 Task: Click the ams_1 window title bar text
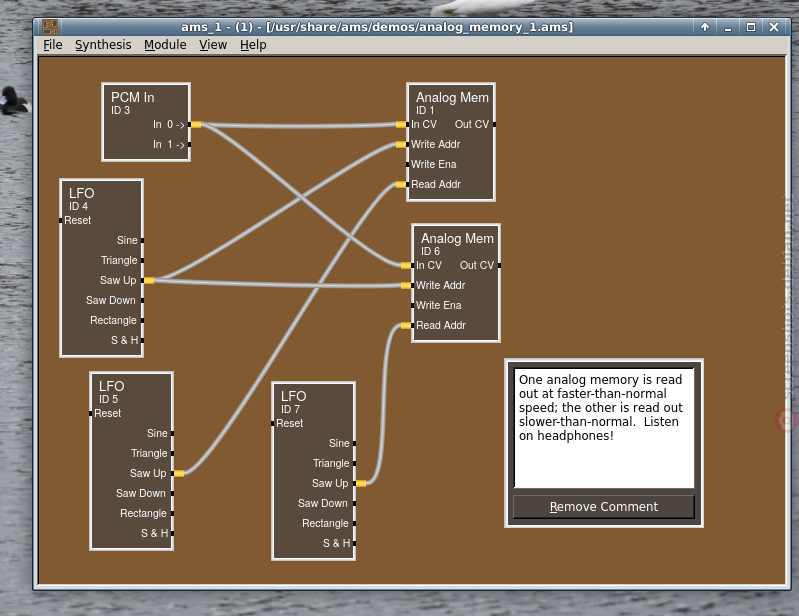click(x=377, y=27)
